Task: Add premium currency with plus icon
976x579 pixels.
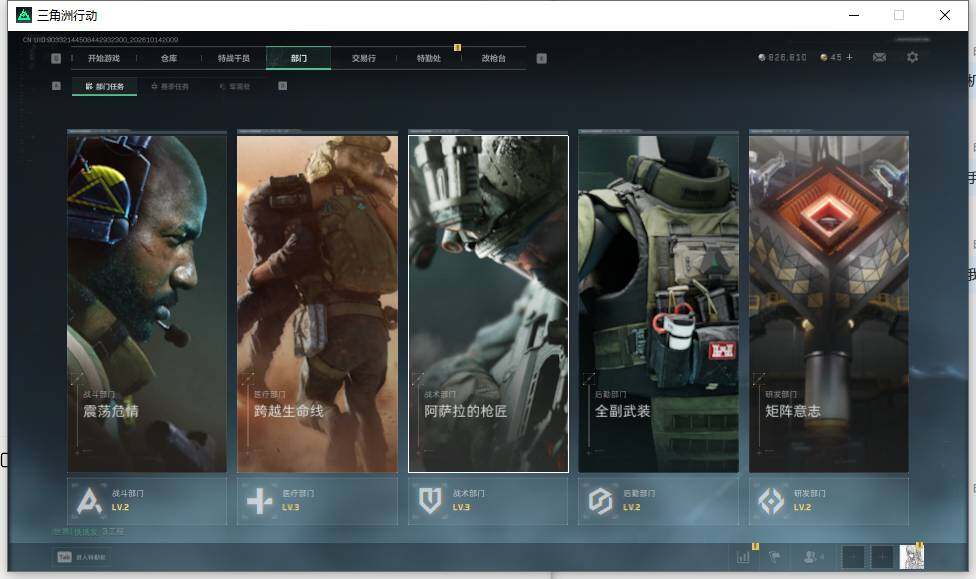Action: [x=849, y=57]
